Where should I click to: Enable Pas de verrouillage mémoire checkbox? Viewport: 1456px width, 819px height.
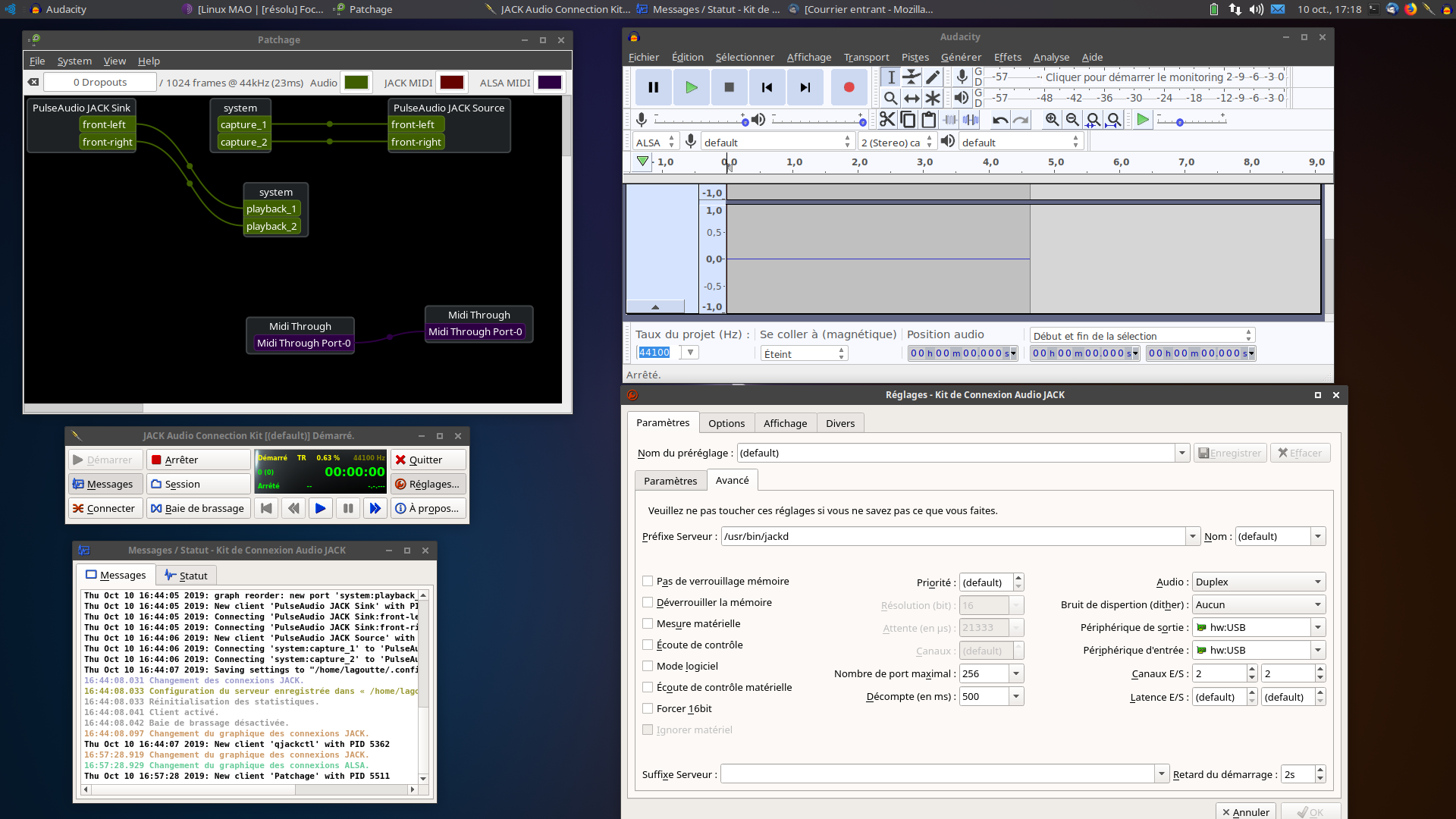648,581
